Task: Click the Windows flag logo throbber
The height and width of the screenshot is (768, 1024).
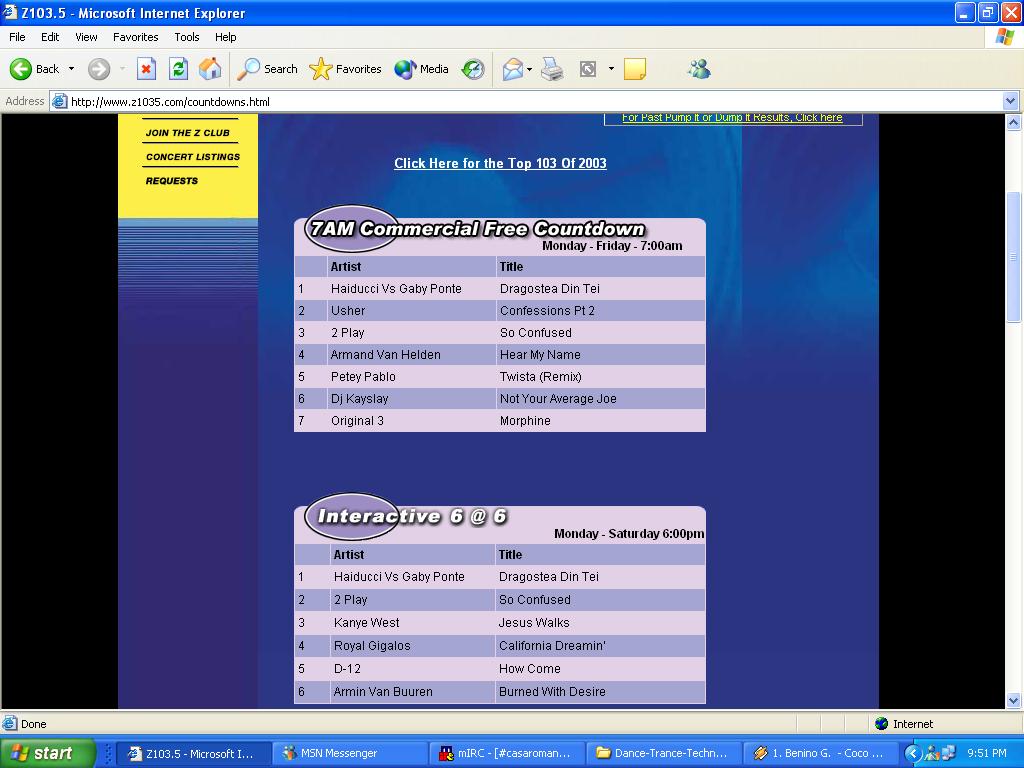Action: pyautogui.click(x=1004, y=37)
